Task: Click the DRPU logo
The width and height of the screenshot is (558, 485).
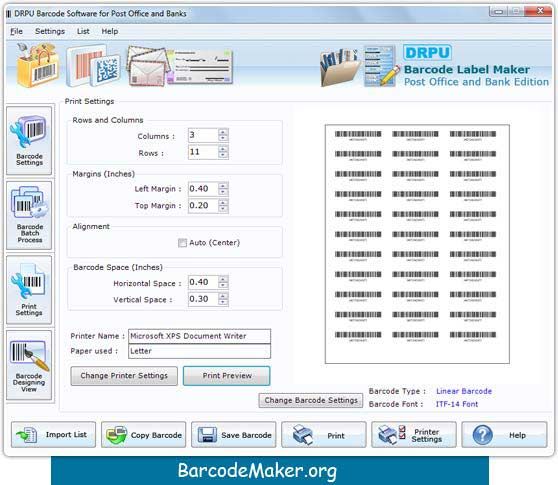Action: [427, 53]
